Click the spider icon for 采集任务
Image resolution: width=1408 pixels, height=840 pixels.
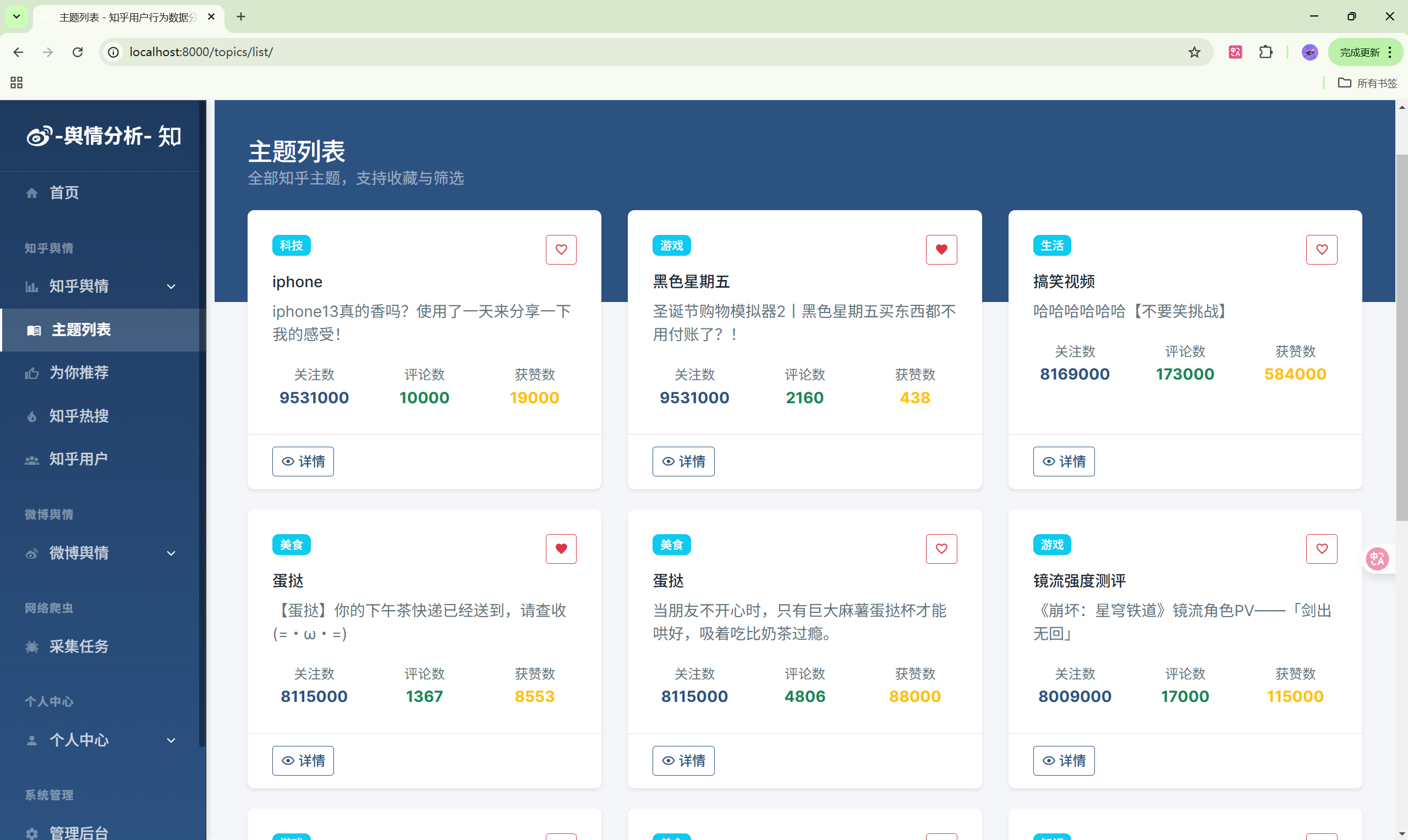coord(32,646)
